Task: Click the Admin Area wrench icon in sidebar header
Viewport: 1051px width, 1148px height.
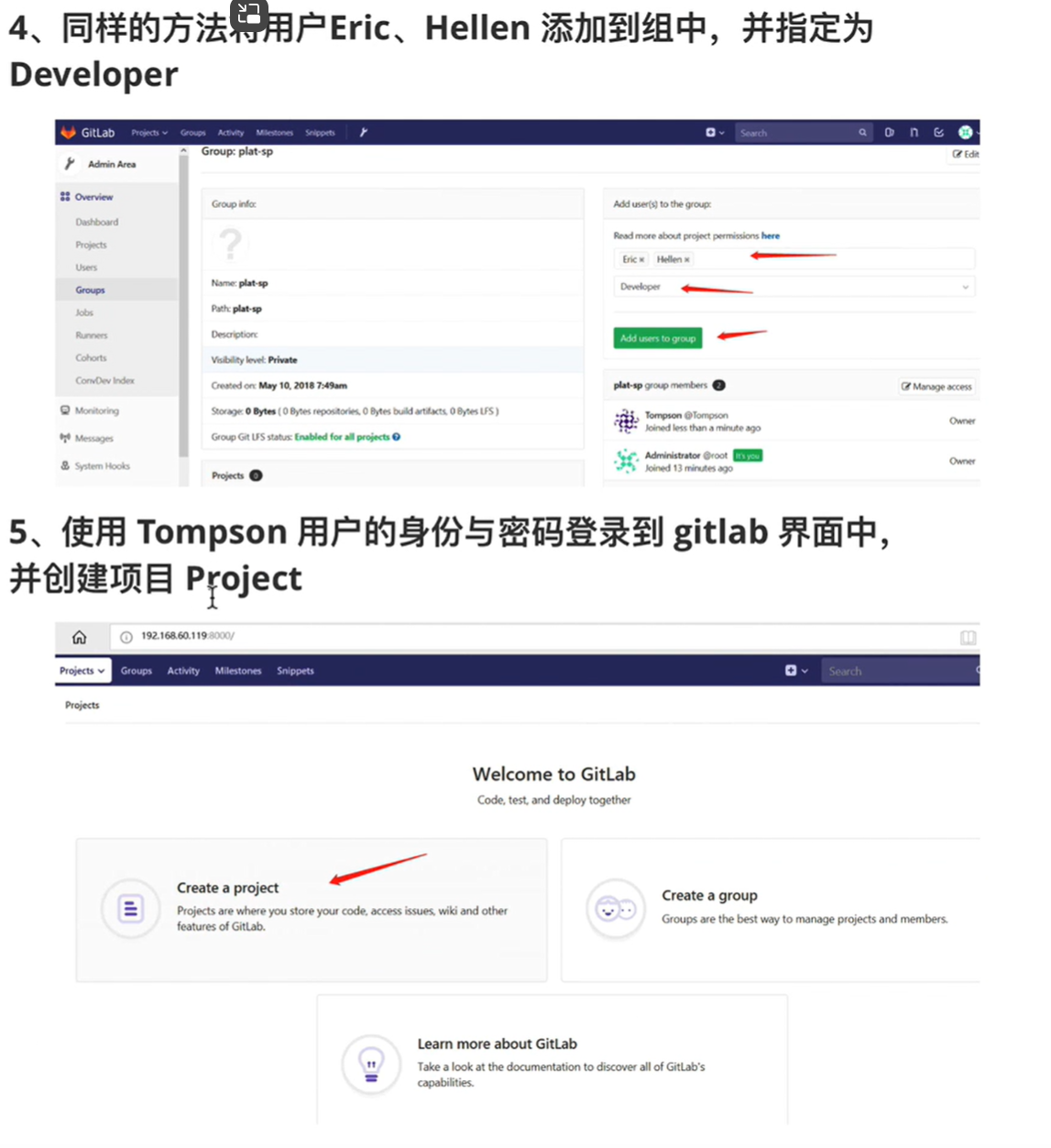Action: pyautogui.click(x=70, y=164)
